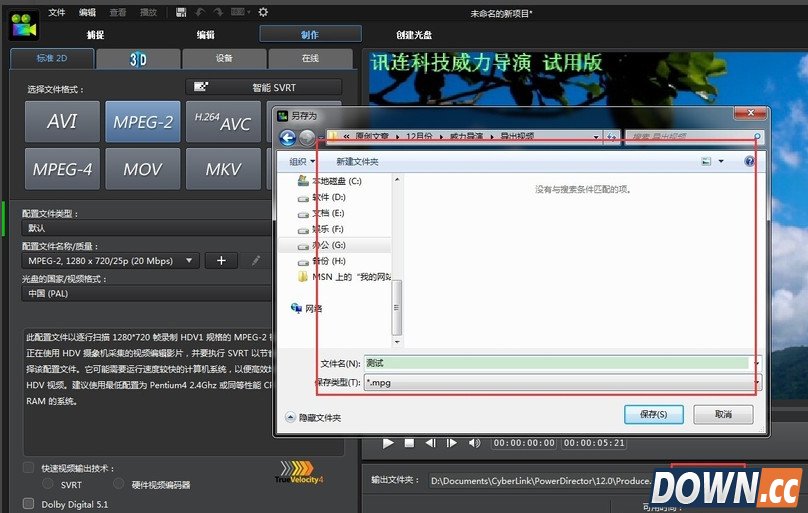
Task: Click the 威力导演 breadcrumb in address bar
Action: [467, 136]
